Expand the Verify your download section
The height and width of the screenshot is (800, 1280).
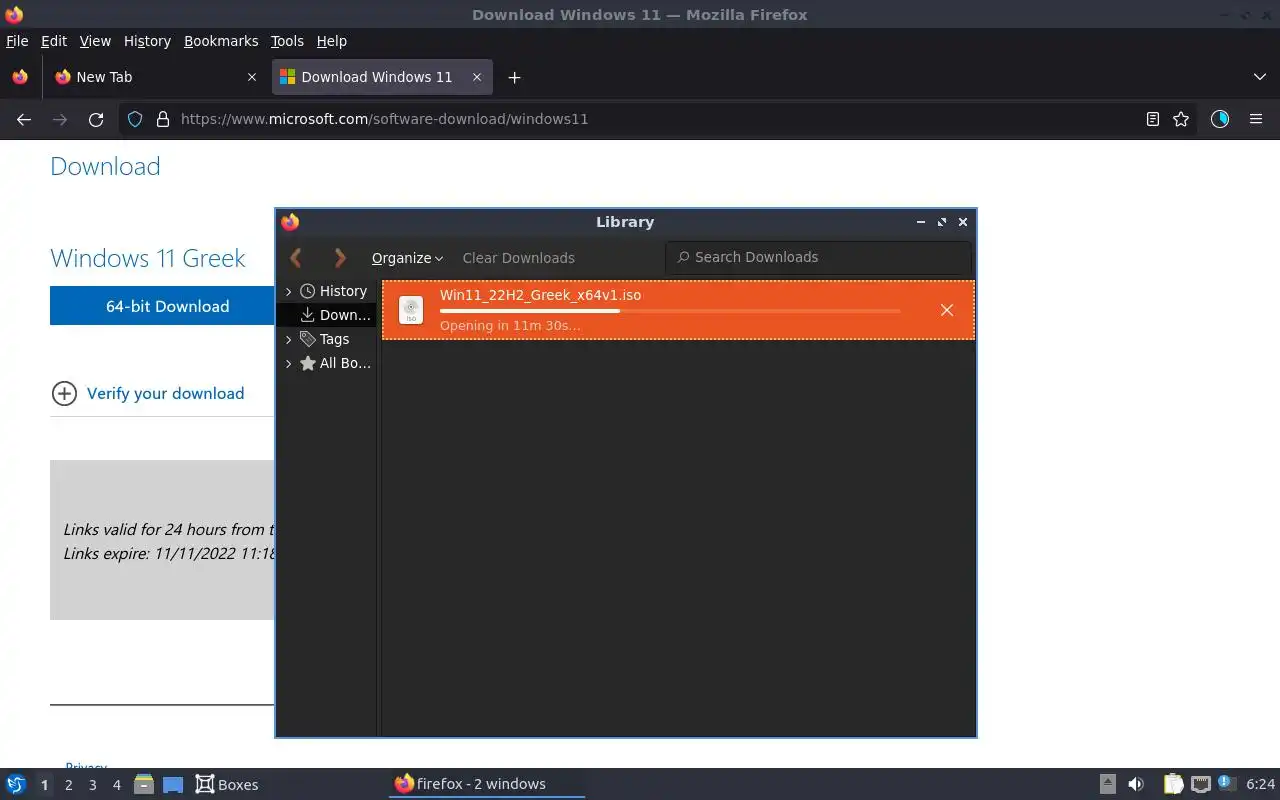[x=64, y=393]
